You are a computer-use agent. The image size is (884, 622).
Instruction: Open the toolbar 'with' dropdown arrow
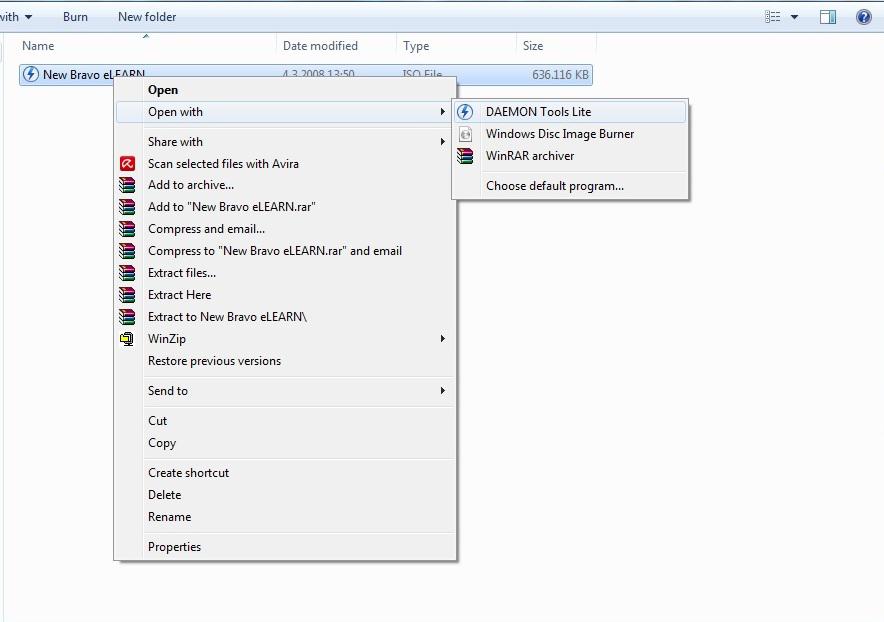click(x=28, y=17)
